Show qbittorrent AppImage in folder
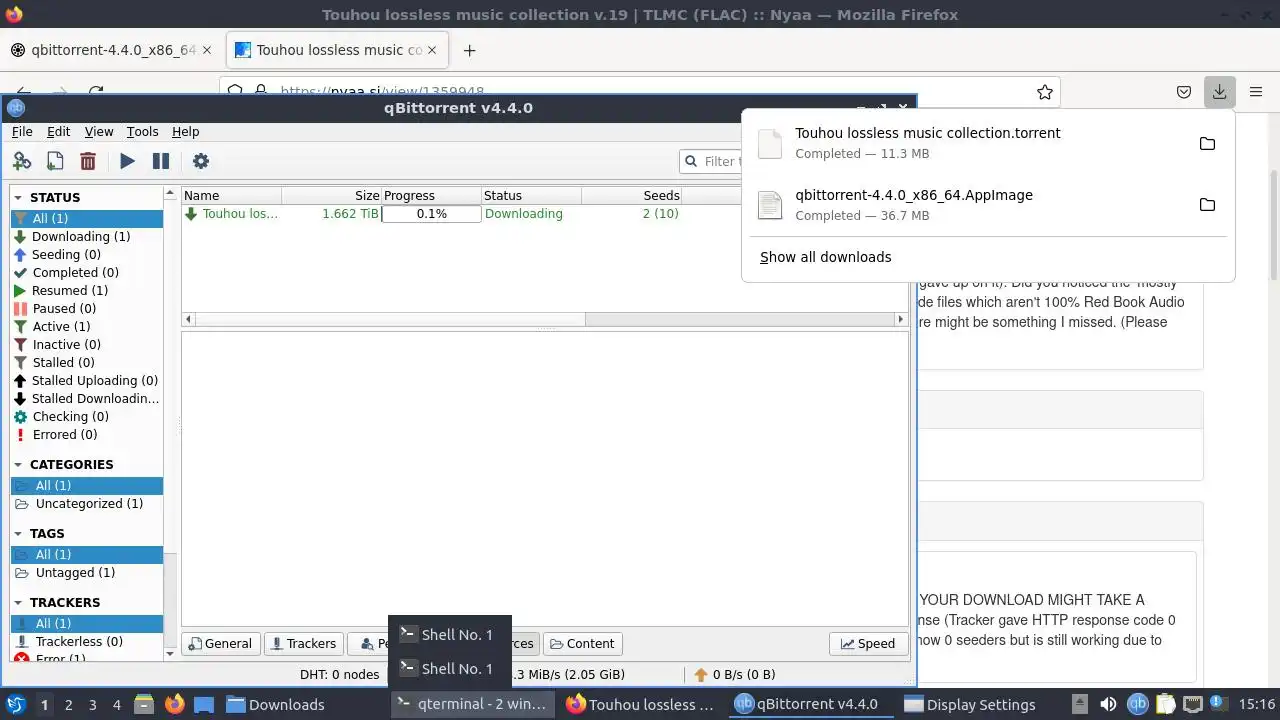This screenshot has width=1280, height=720. [1207, 205]
